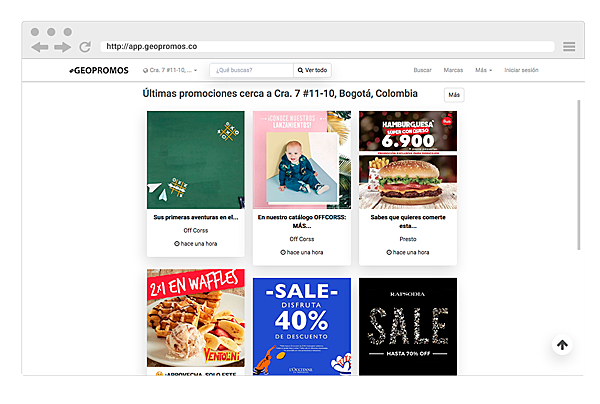600x404 pixels.
Task: Open the Rapsodia SALE promo image
Action: (x=408, y=327)
